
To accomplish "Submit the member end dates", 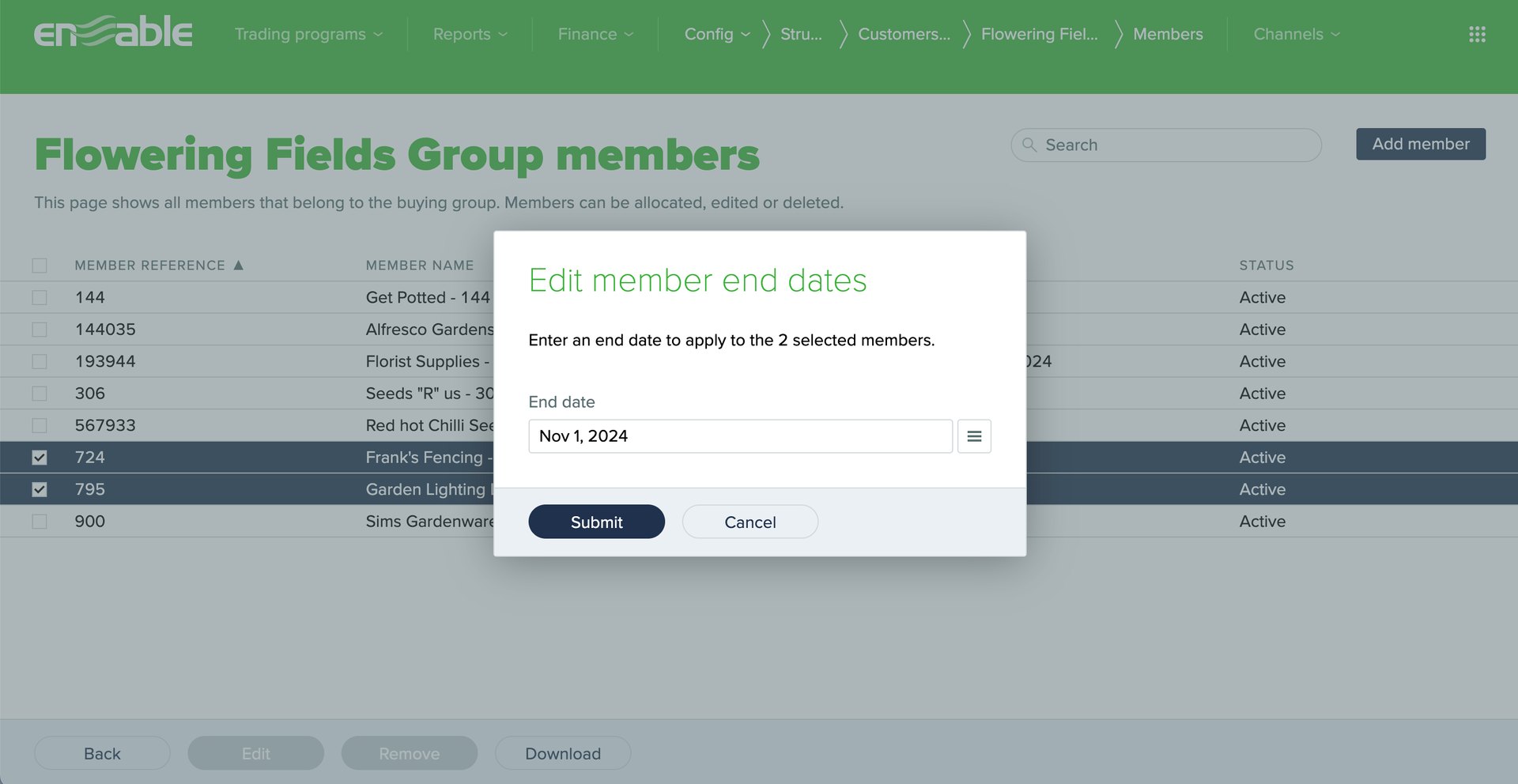I will point(596,522).
